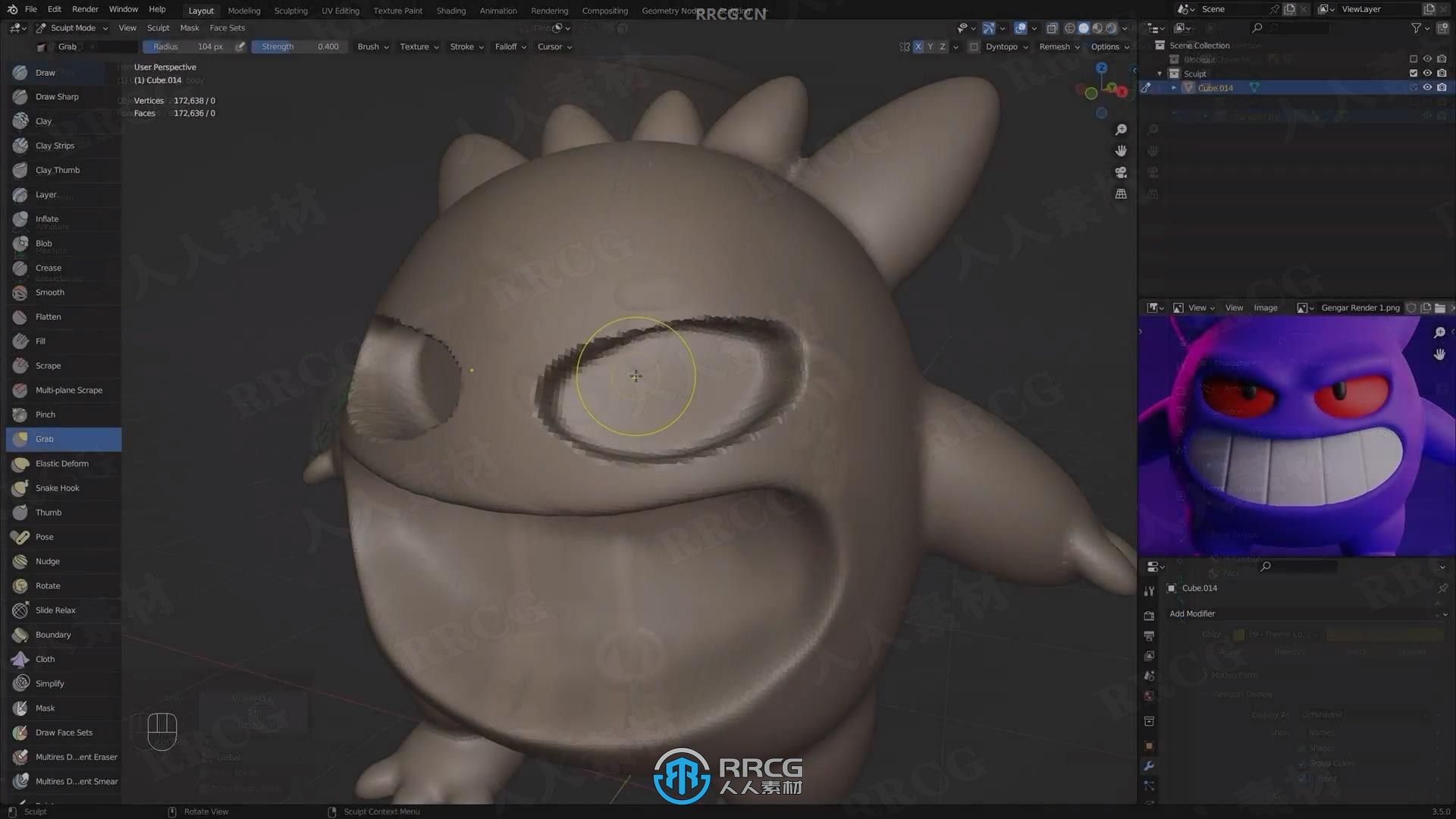Click the Gengar Render 1.png image name field
The image size is (1456, 819).
(1360, 308)
